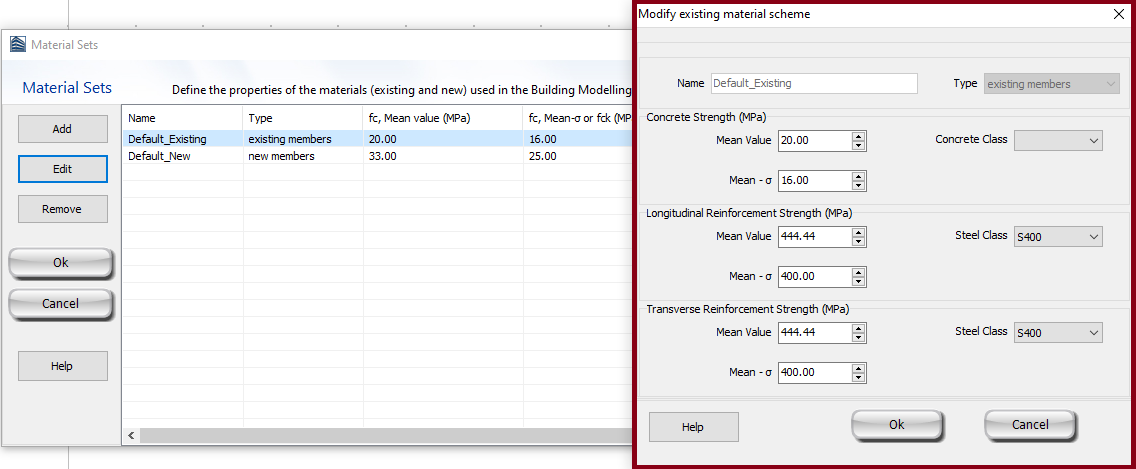This screenshot has height=469, width=1136.
Task: Click the Add material set button
Action: point(62,129)
